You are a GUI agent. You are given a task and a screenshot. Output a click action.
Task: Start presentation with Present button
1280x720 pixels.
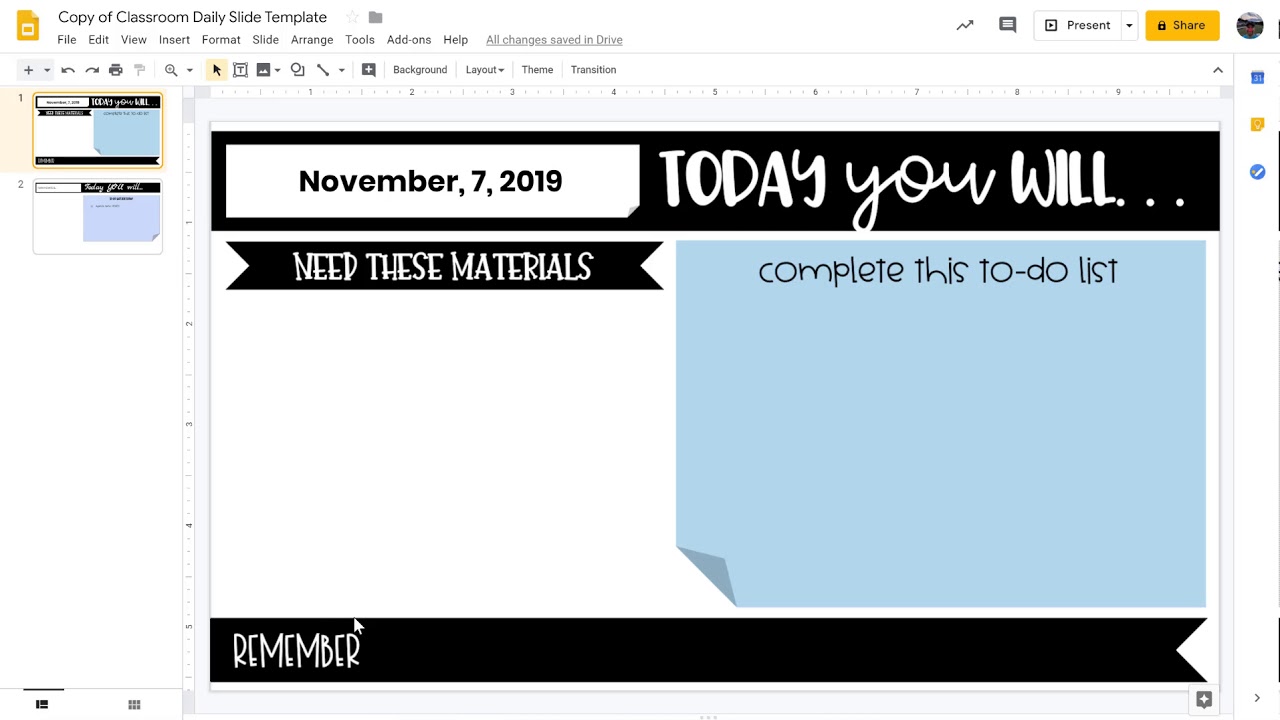coord(1078,25)
